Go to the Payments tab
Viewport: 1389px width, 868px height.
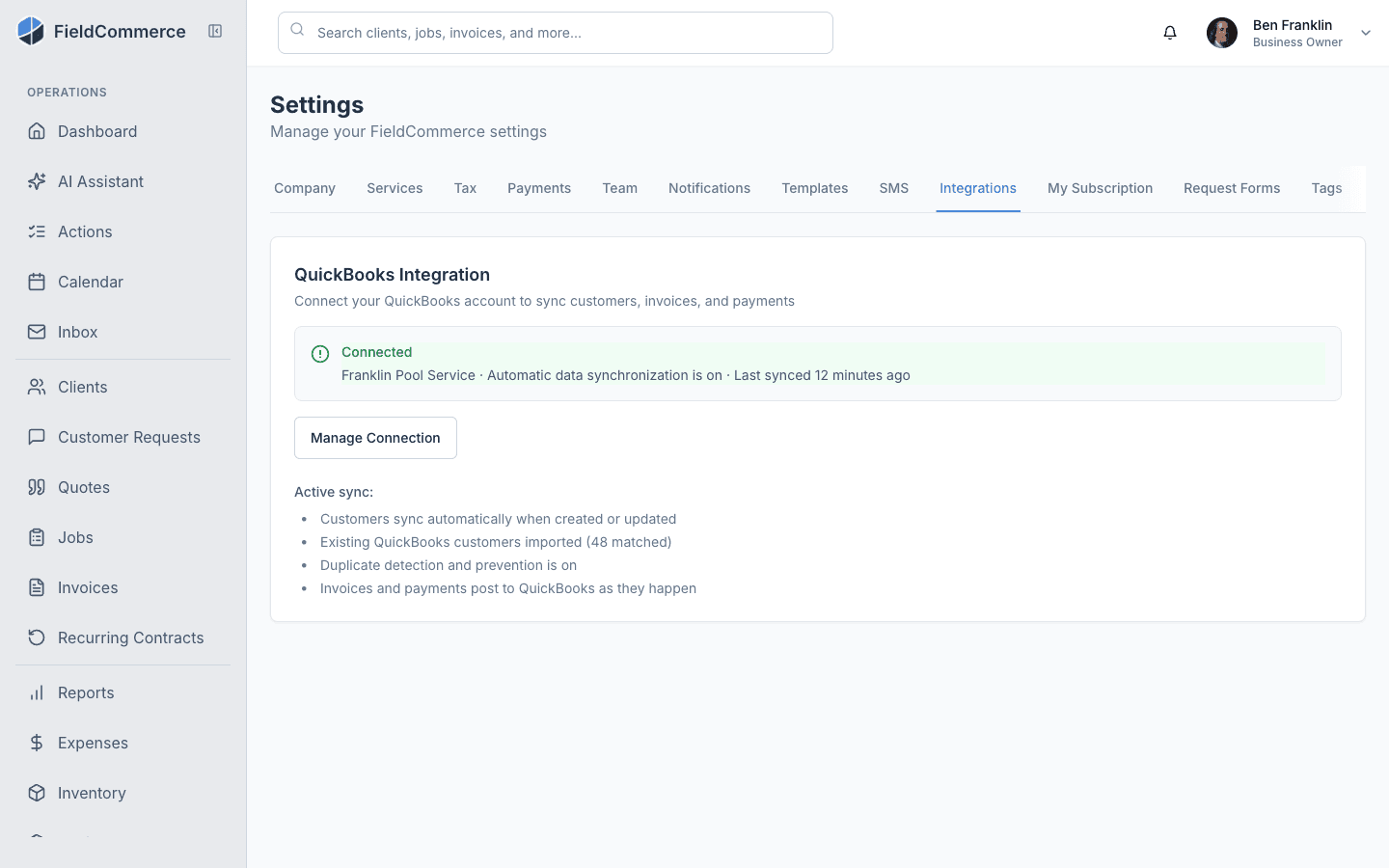coord(539,188)
